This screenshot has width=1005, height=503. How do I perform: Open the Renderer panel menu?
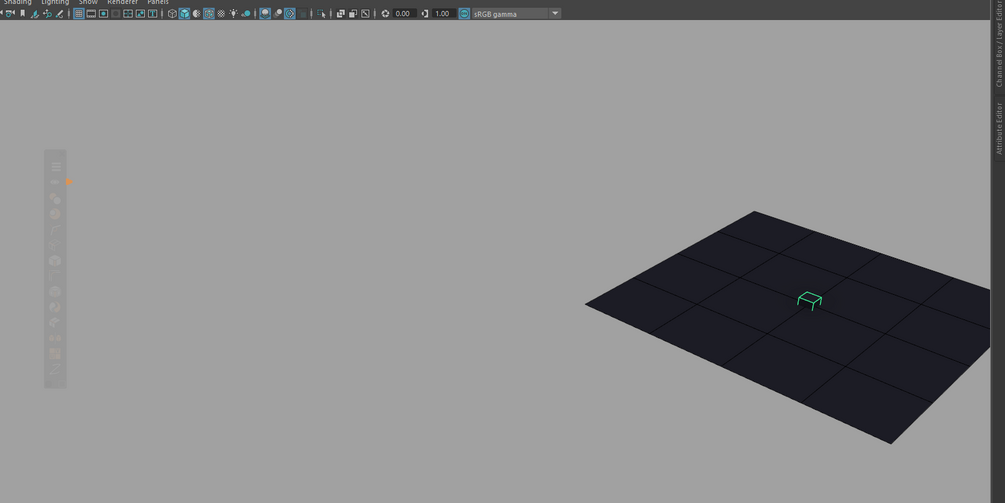122,3
